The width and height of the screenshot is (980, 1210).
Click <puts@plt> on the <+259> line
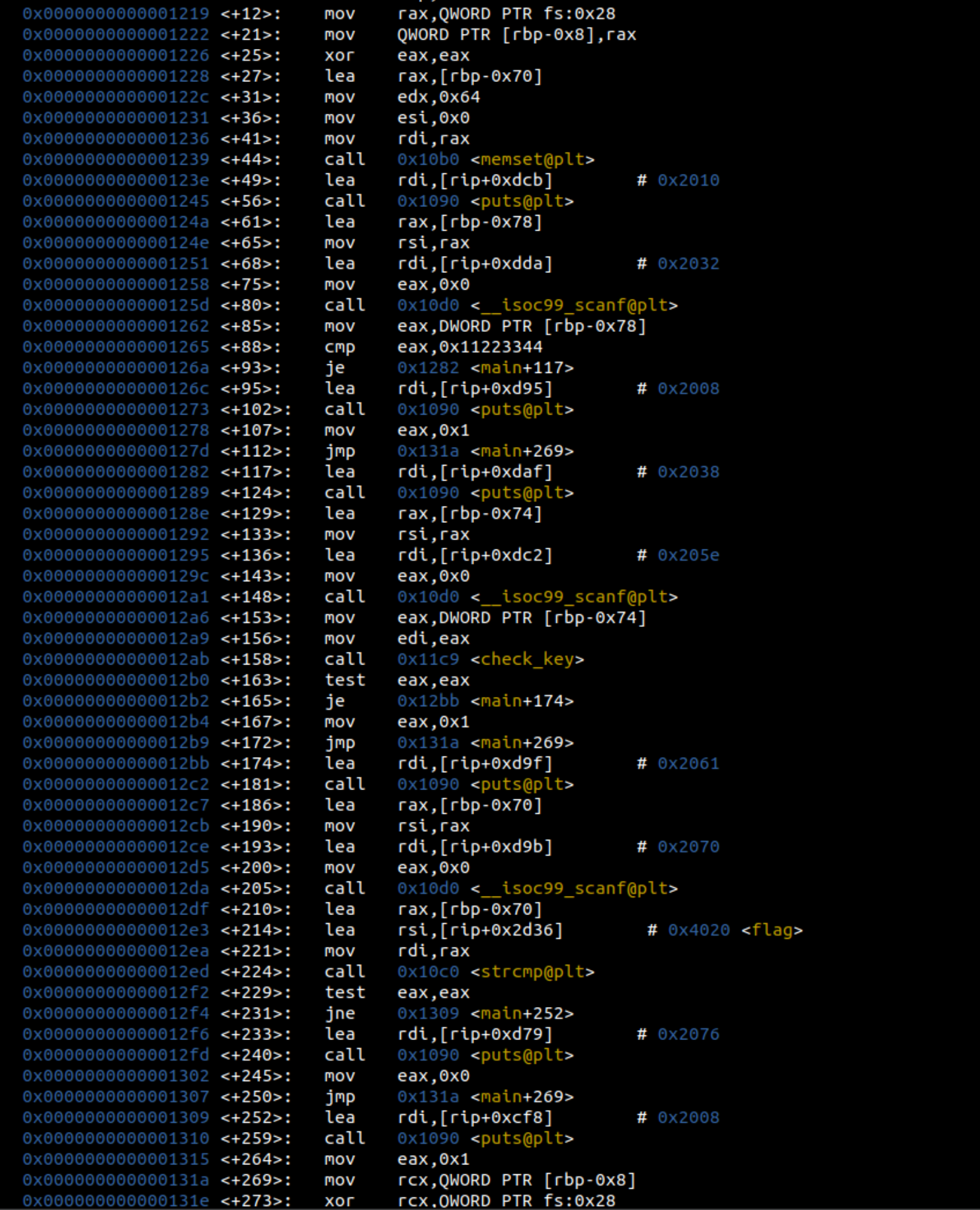click(522, 1138)
